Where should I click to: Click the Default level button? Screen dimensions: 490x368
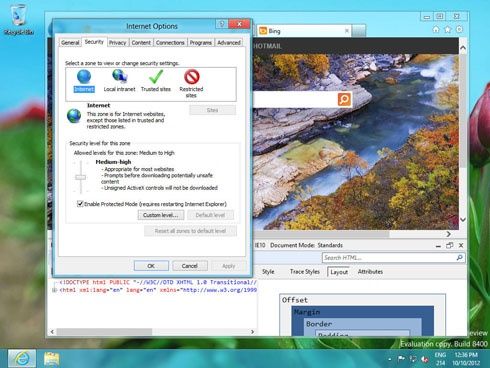(x=210, y=215)
